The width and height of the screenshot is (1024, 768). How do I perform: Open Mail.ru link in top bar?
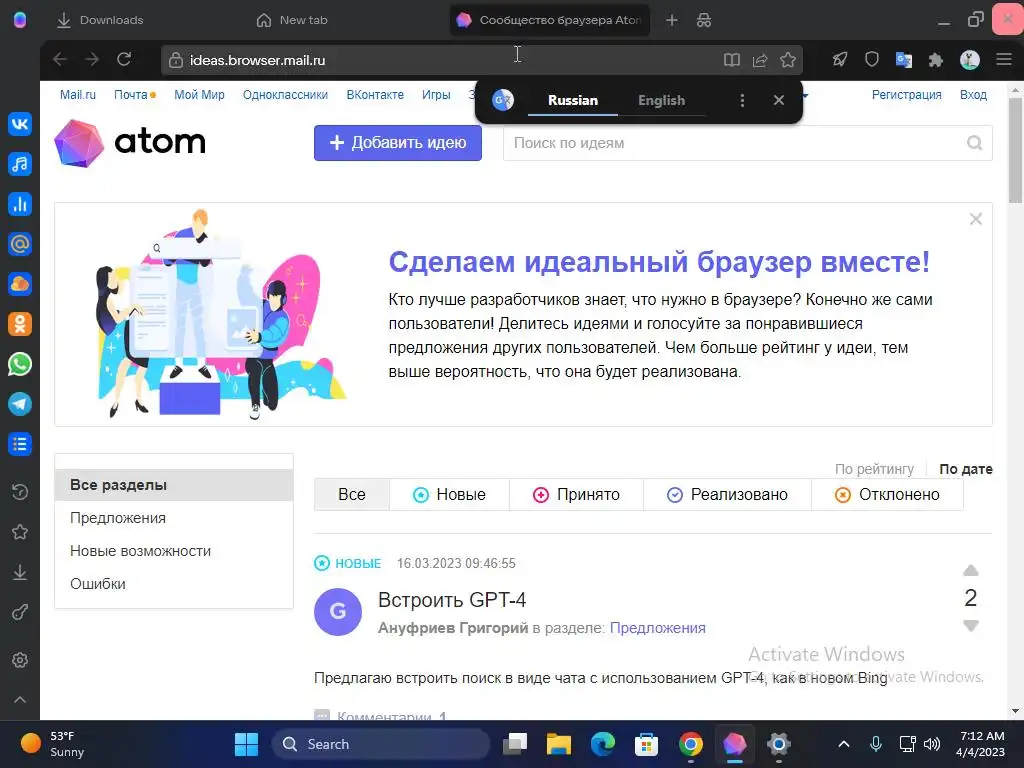(x=78, y=95)
